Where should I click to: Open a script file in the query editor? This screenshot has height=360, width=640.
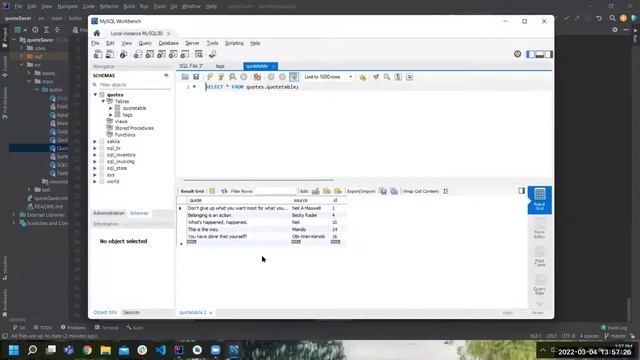[x=185, y=77]
